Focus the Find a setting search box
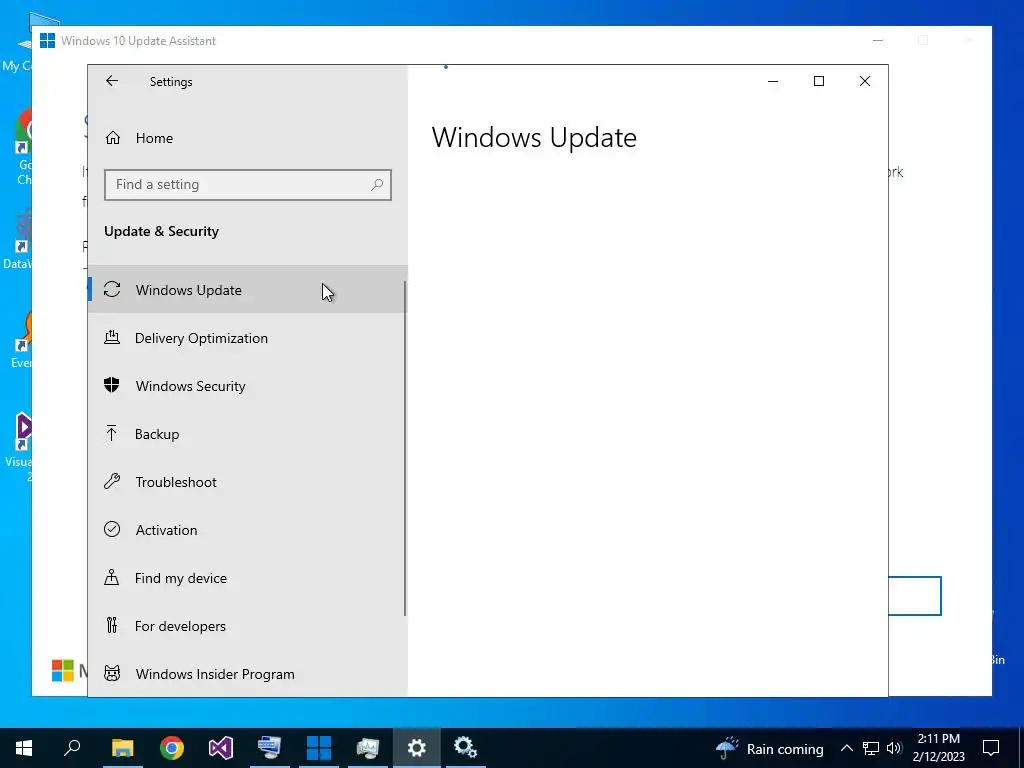Screen dimensions: 1024x768 [248, 185]
